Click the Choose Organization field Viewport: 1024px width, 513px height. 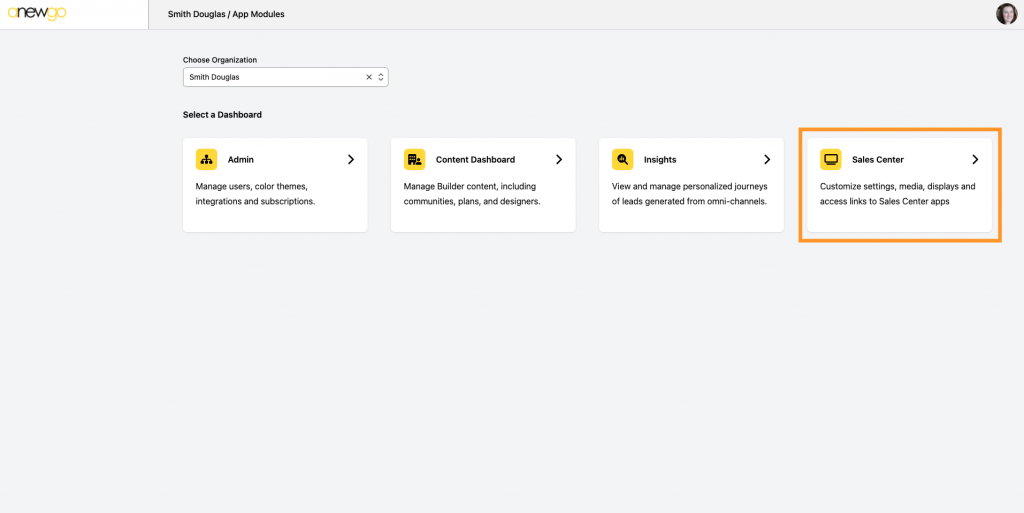tap(285, 77)
